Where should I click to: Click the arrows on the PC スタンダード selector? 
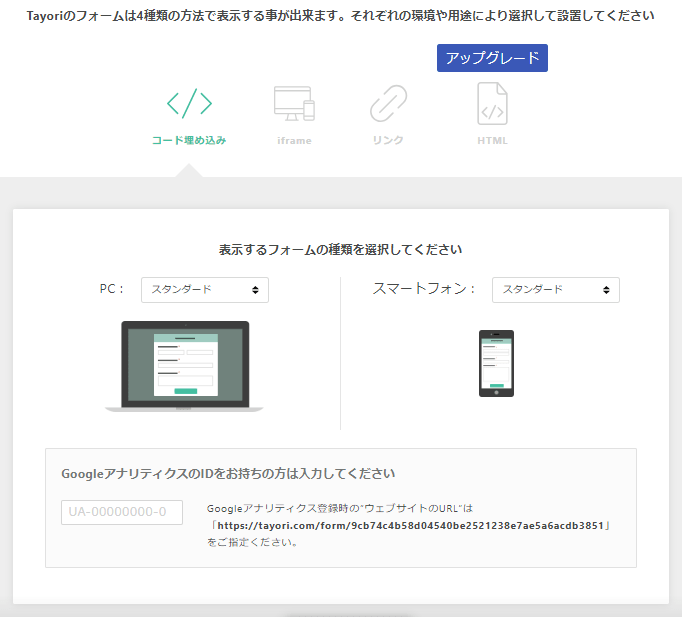coord(256,290)
